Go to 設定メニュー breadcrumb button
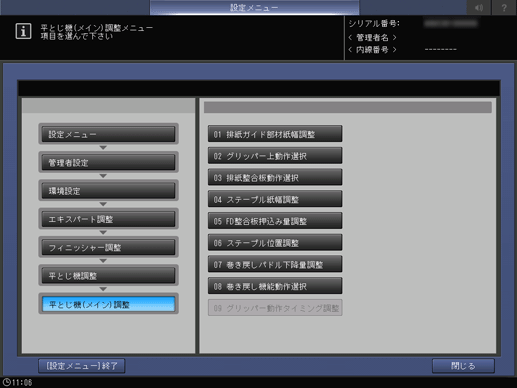The height and width of the screenshot is (388, 517). [108, 134]
